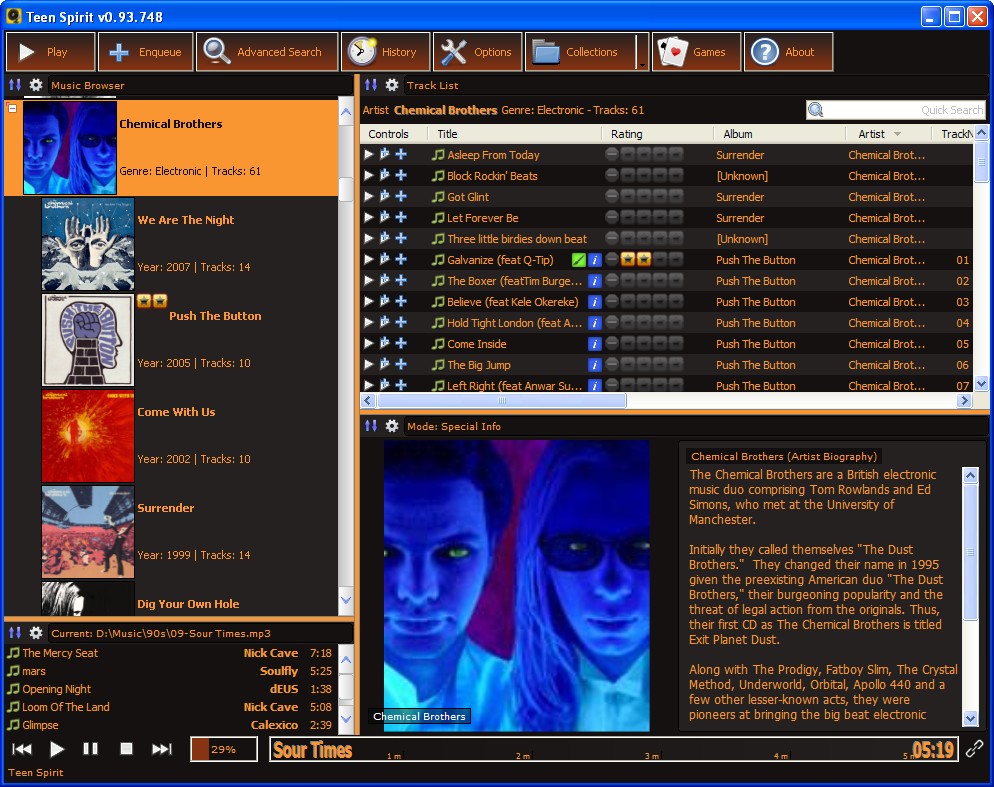Open the Collections button

(580, 52)
